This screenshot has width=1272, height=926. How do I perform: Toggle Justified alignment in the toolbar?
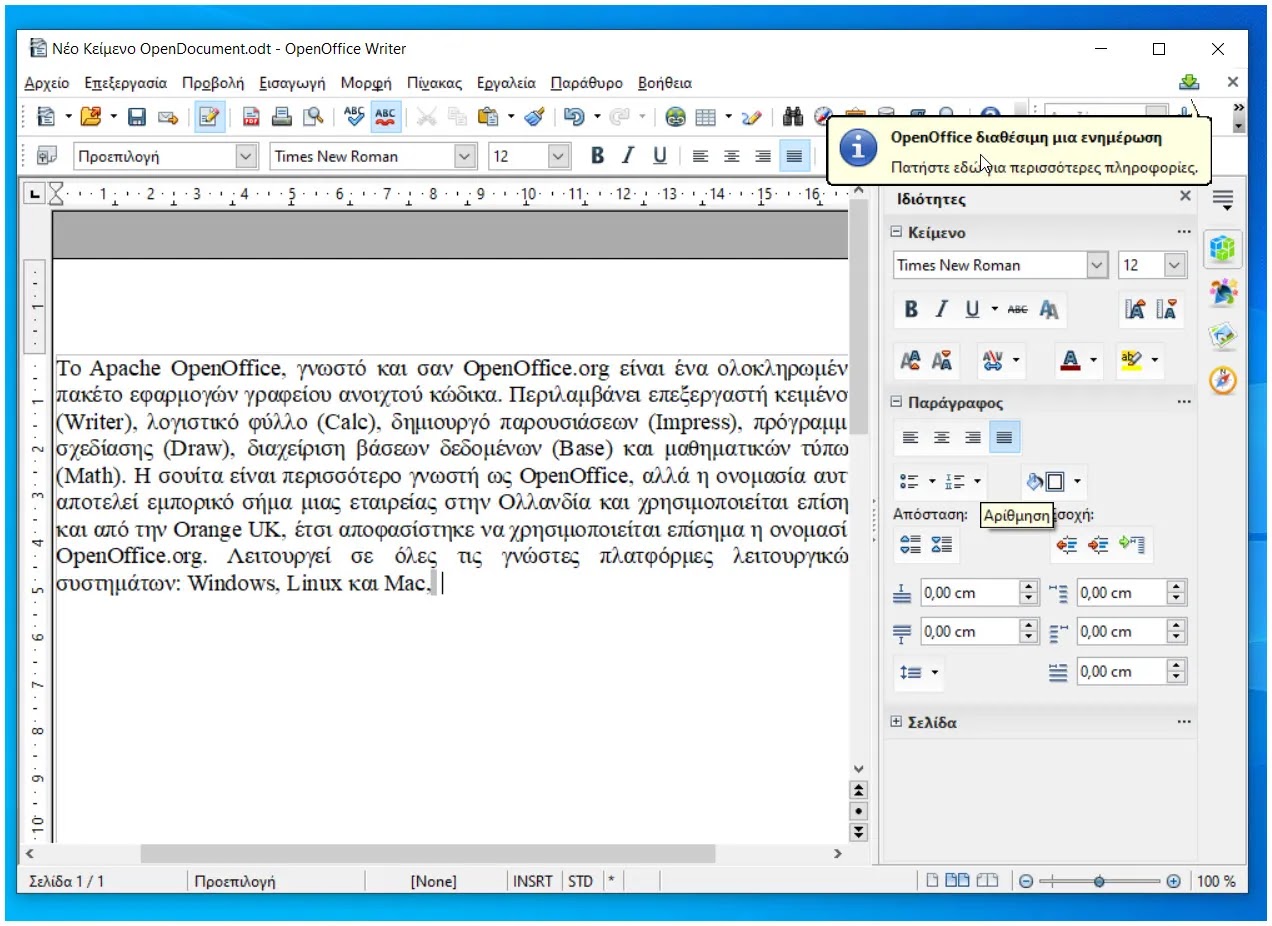click(x=794, y=156)
